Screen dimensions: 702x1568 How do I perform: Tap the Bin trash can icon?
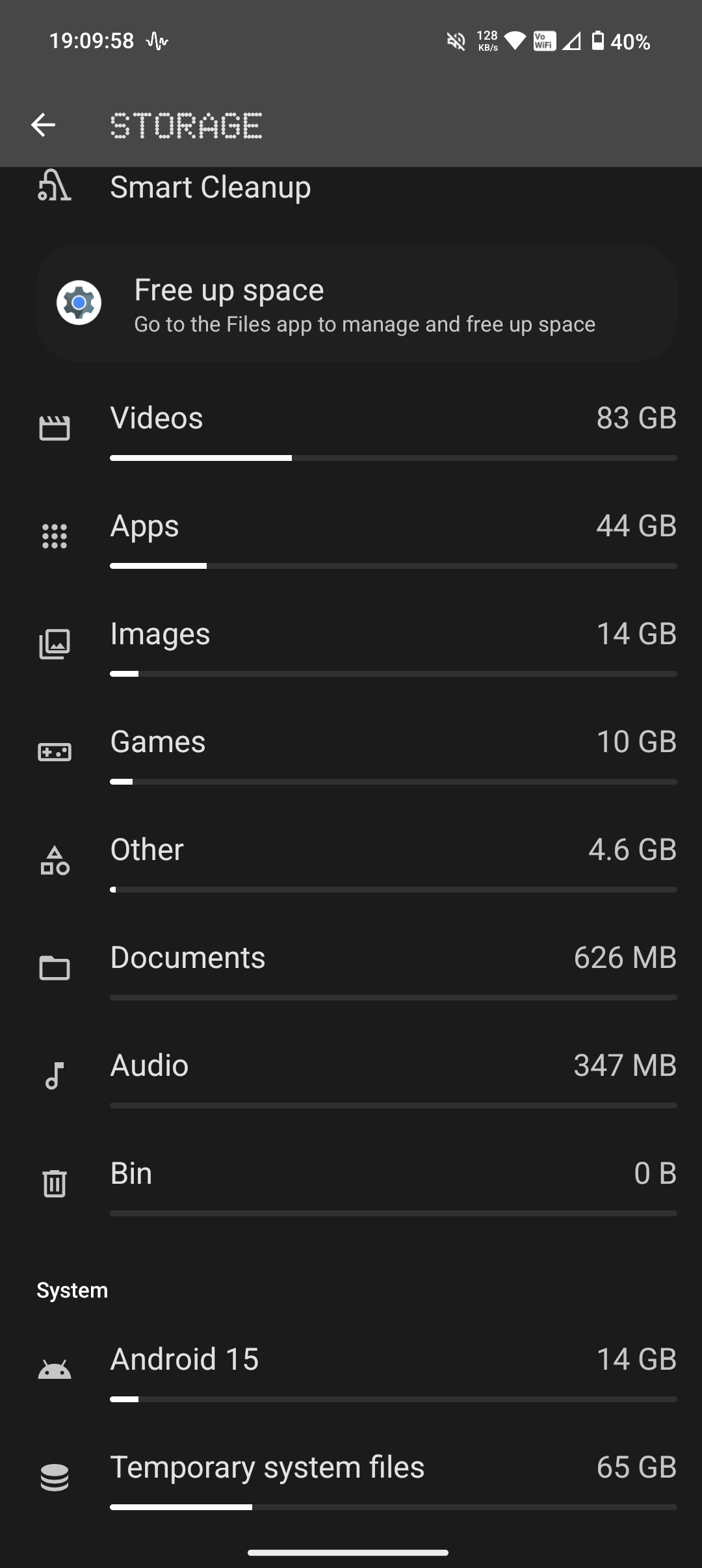[x=55, y=1183]
